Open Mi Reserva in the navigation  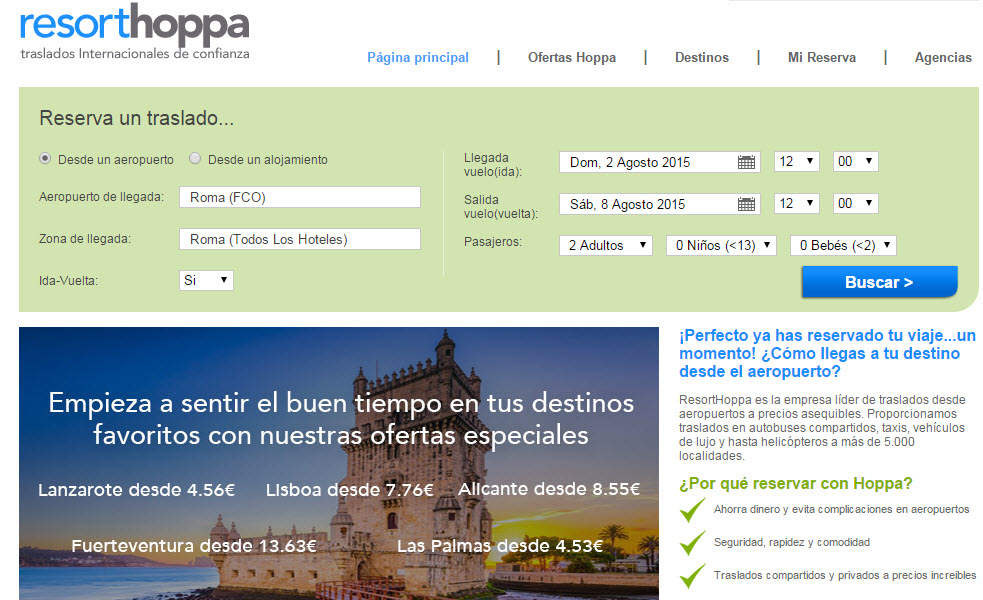pos(822,57)
